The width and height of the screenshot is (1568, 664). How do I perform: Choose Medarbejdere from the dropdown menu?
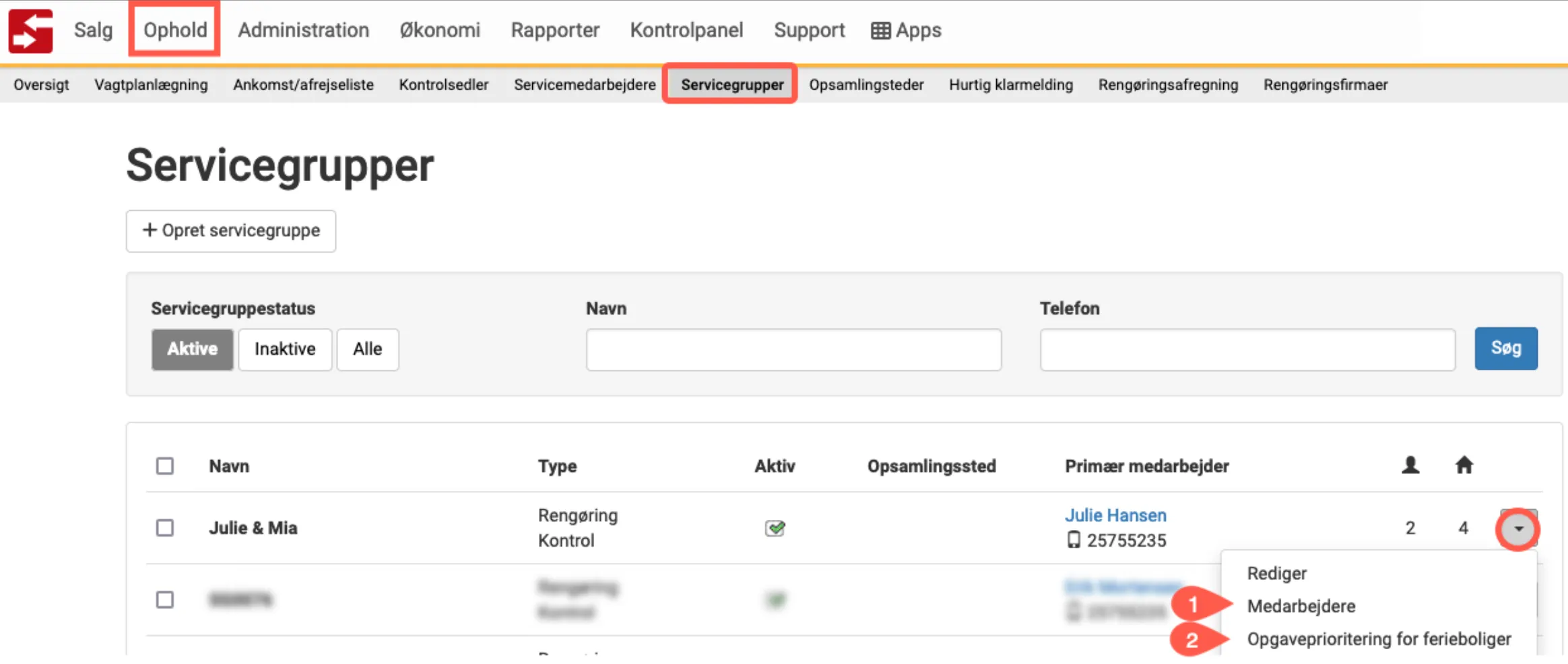click(x=1301, y=606)
